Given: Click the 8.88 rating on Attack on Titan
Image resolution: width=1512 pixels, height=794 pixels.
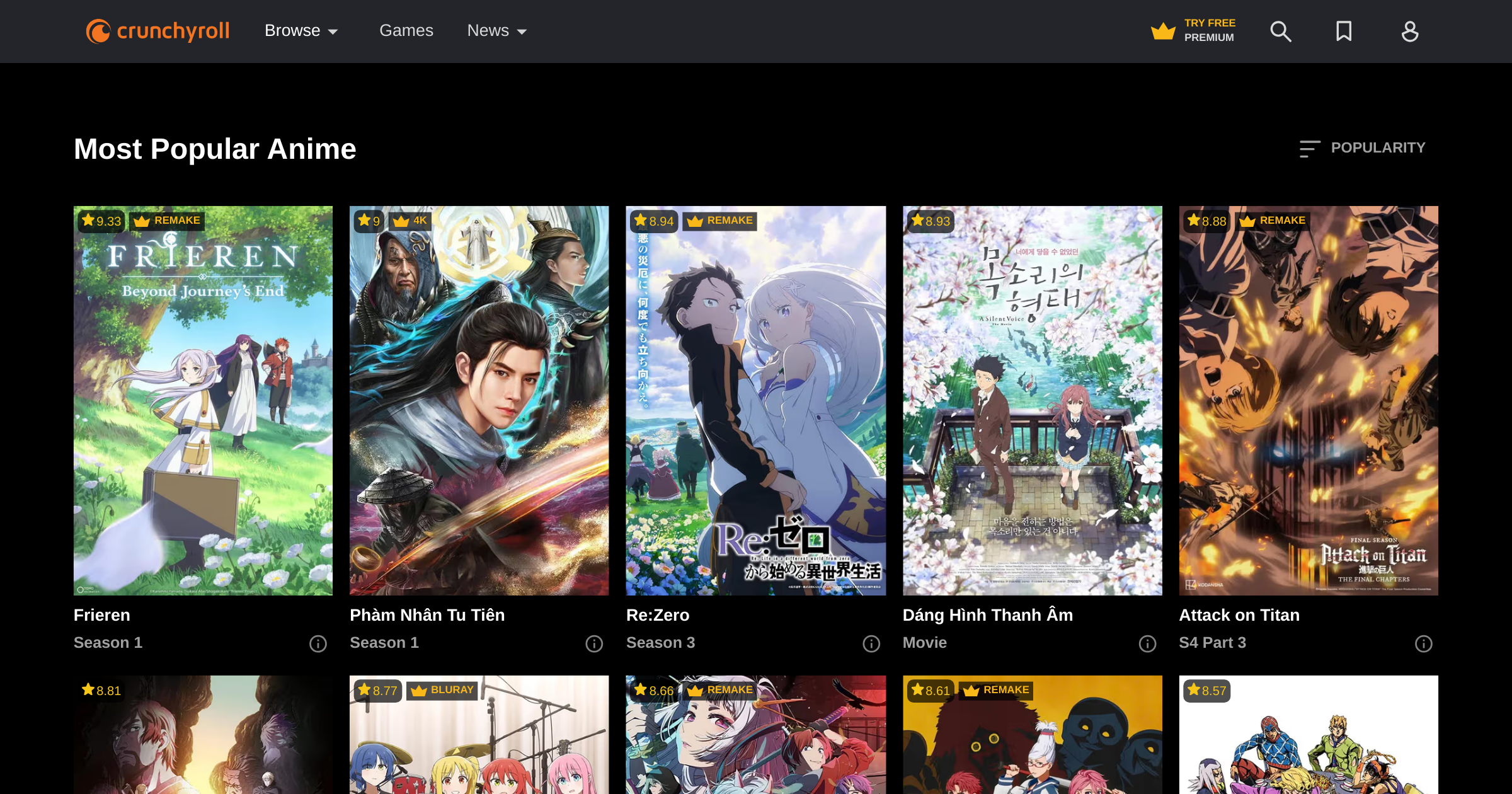Looking at the screenshot, I should [1206, 221].
